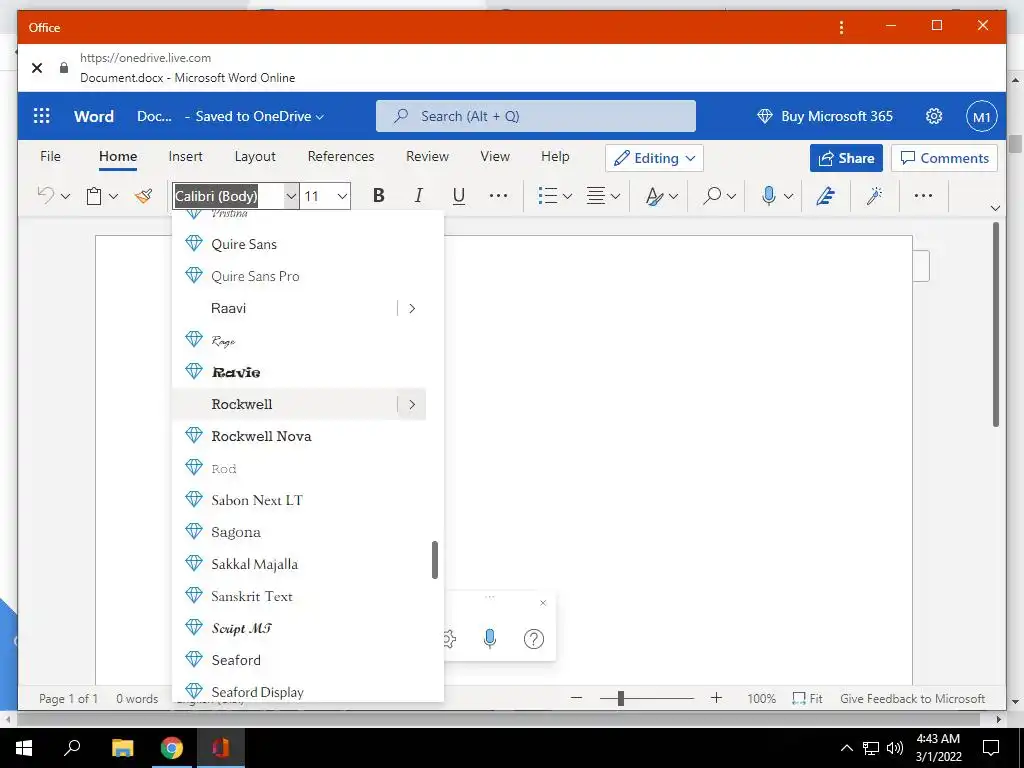Click the Fit zoom button

coord(807,698)
